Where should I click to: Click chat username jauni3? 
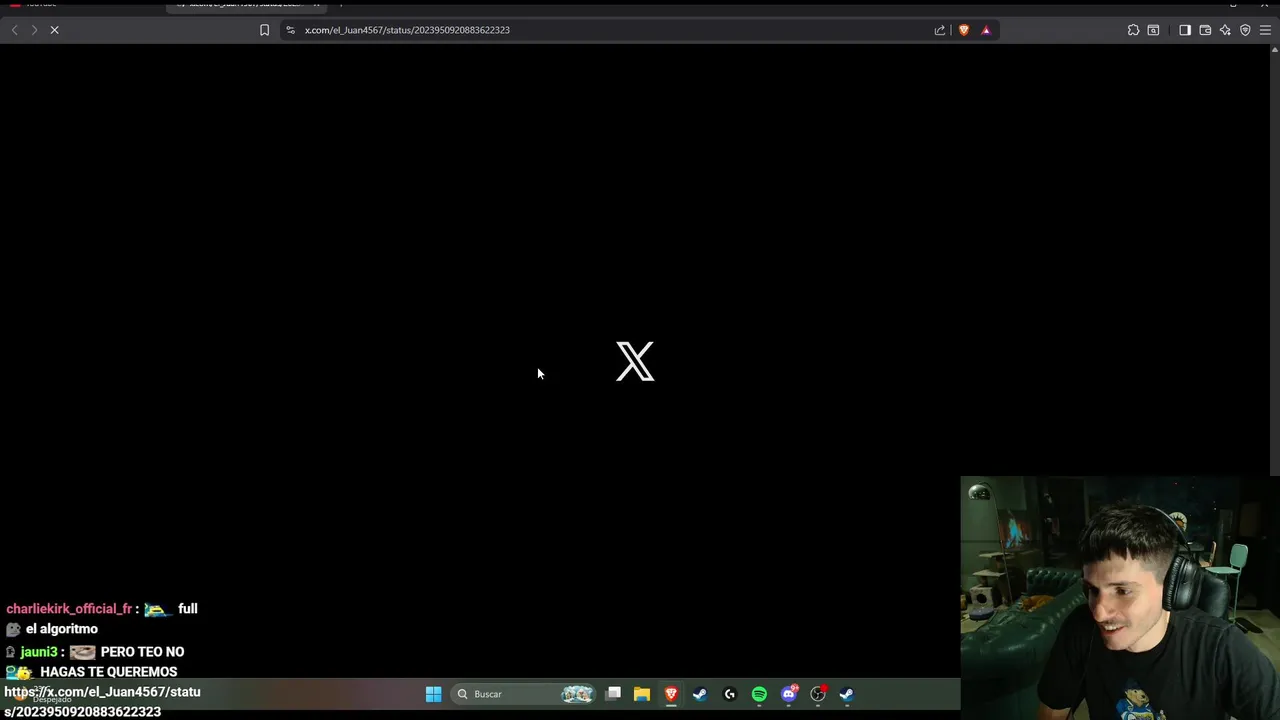pyautogui.click(x=39, y=652)
